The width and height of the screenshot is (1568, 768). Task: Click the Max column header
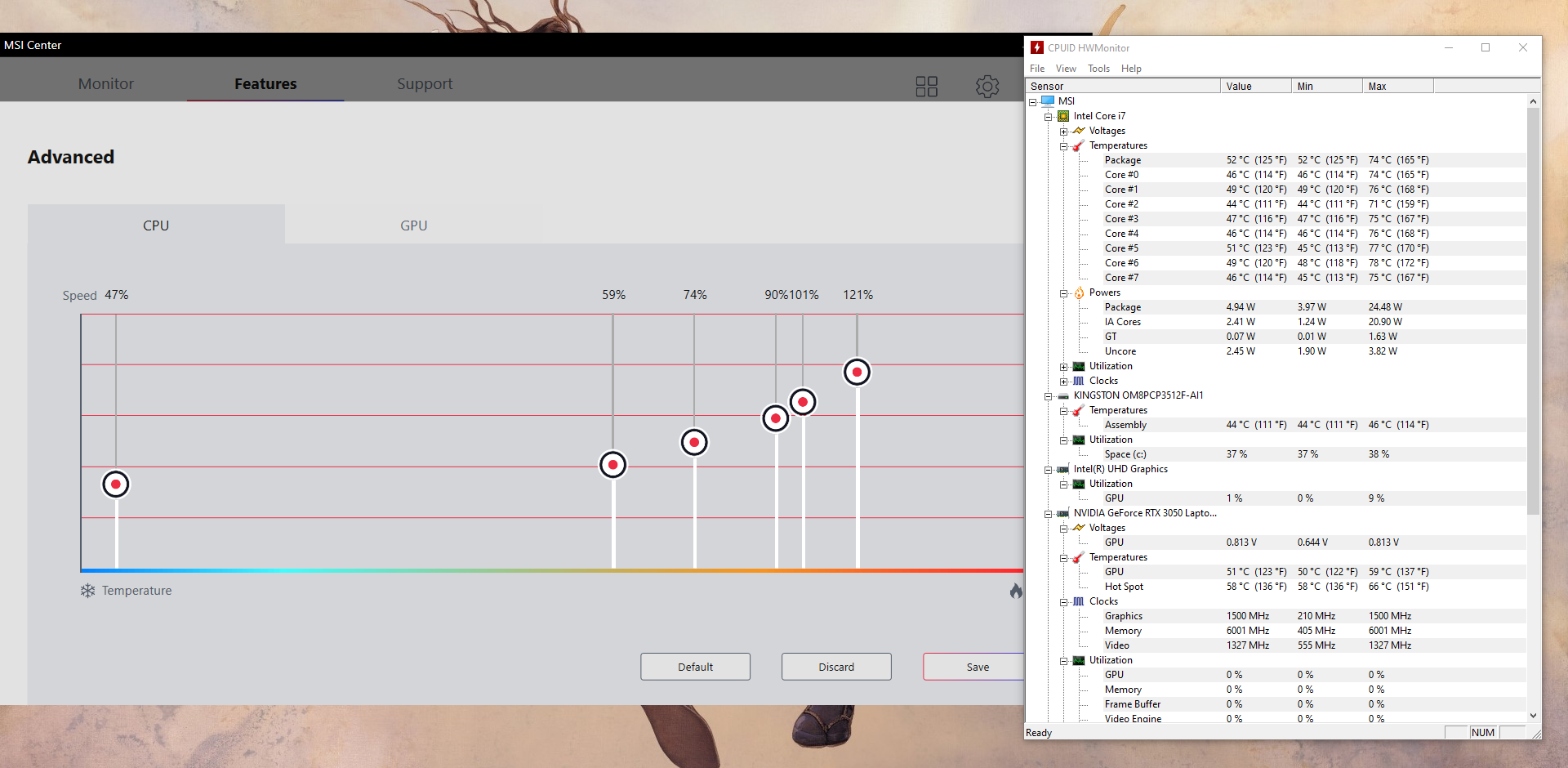coord(1398,86)
